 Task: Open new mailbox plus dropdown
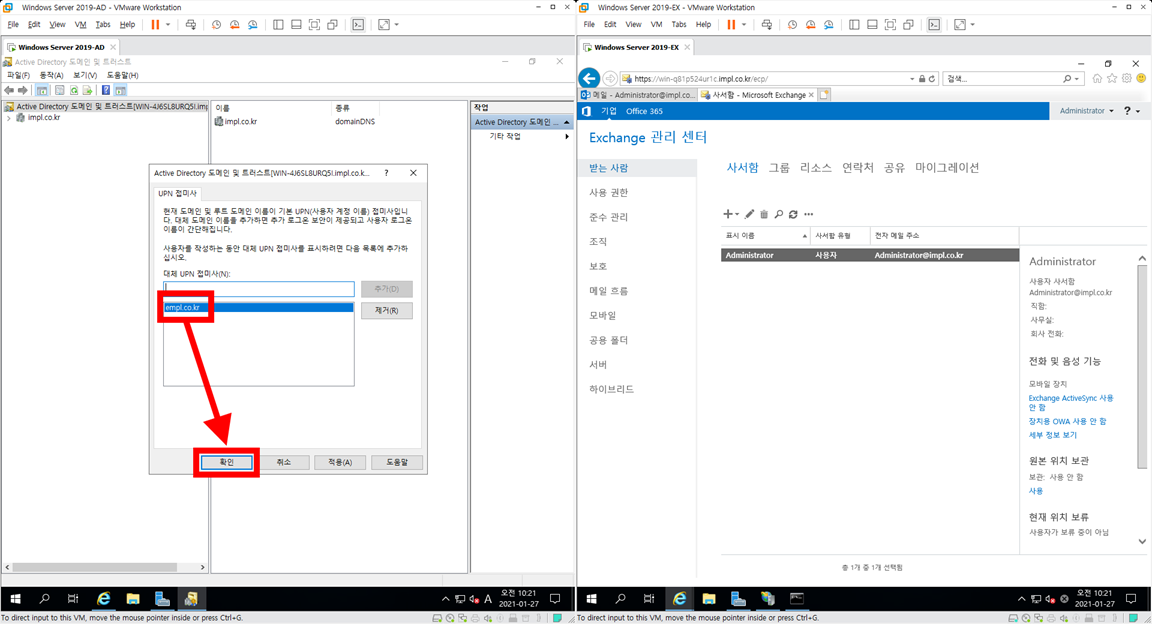730,214
